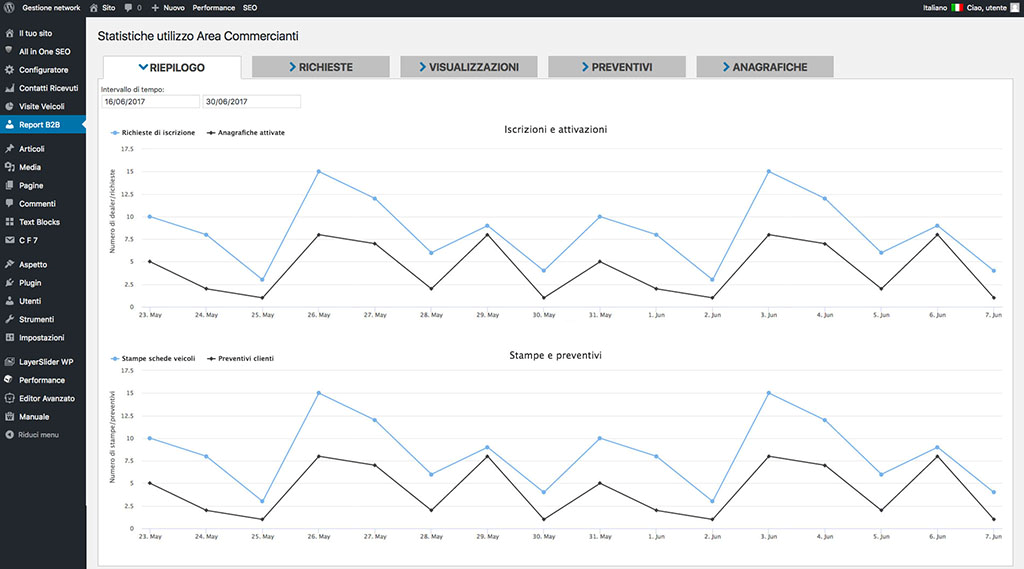
Task: Click the LayerSlider WP sidebar icon
Action: coord(9,362)
